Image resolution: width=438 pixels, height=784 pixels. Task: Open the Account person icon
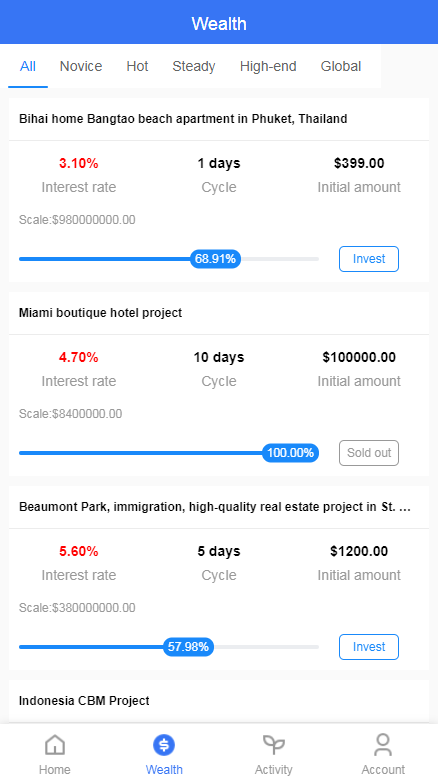point(383,745)
